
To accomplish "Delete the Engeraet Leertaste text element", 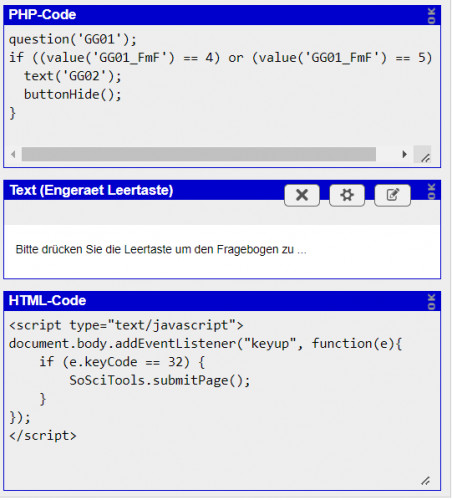I will pos(302,195).
